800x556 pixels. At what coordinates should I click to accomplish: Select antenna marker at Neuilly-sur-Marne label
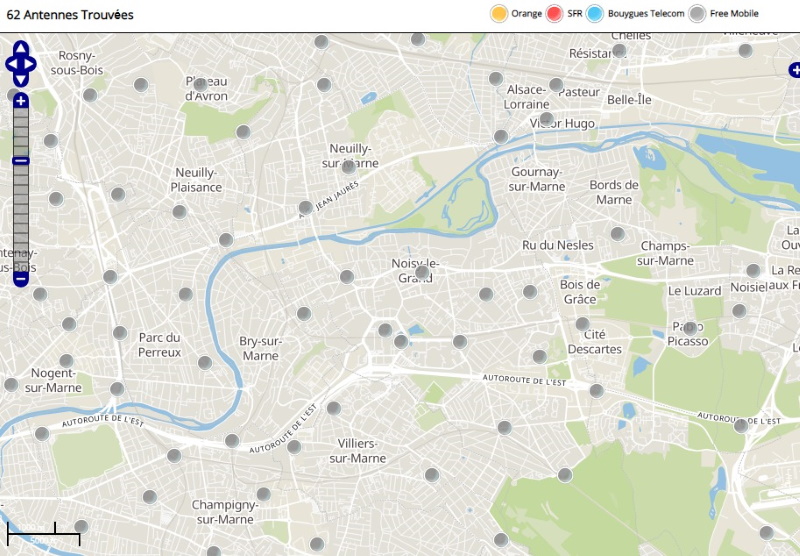click(x=348, y=166)
